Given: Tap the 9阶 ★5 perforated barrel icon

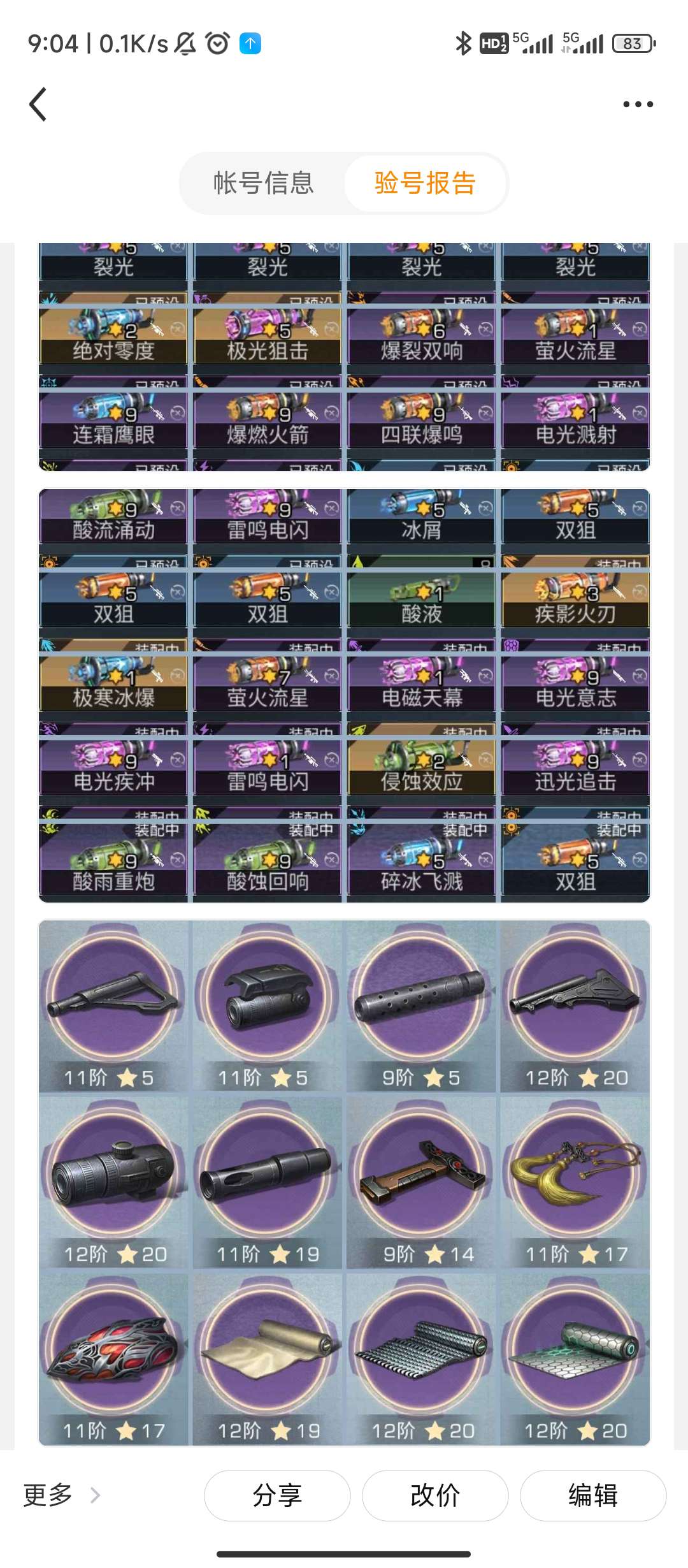Looking at the screenshot, I should [x=421, y=1006].
